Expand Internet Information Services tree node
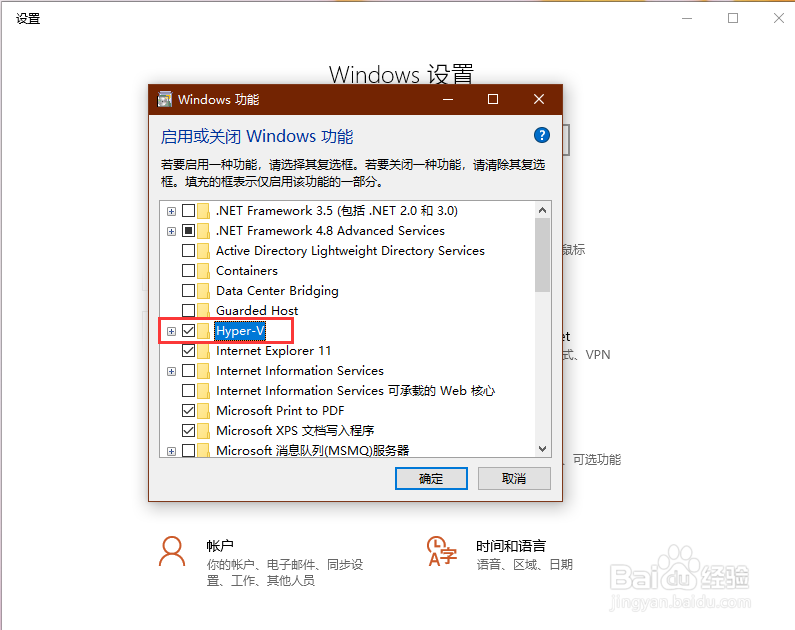This screenshot has height=630, width=795. [171, 372]
